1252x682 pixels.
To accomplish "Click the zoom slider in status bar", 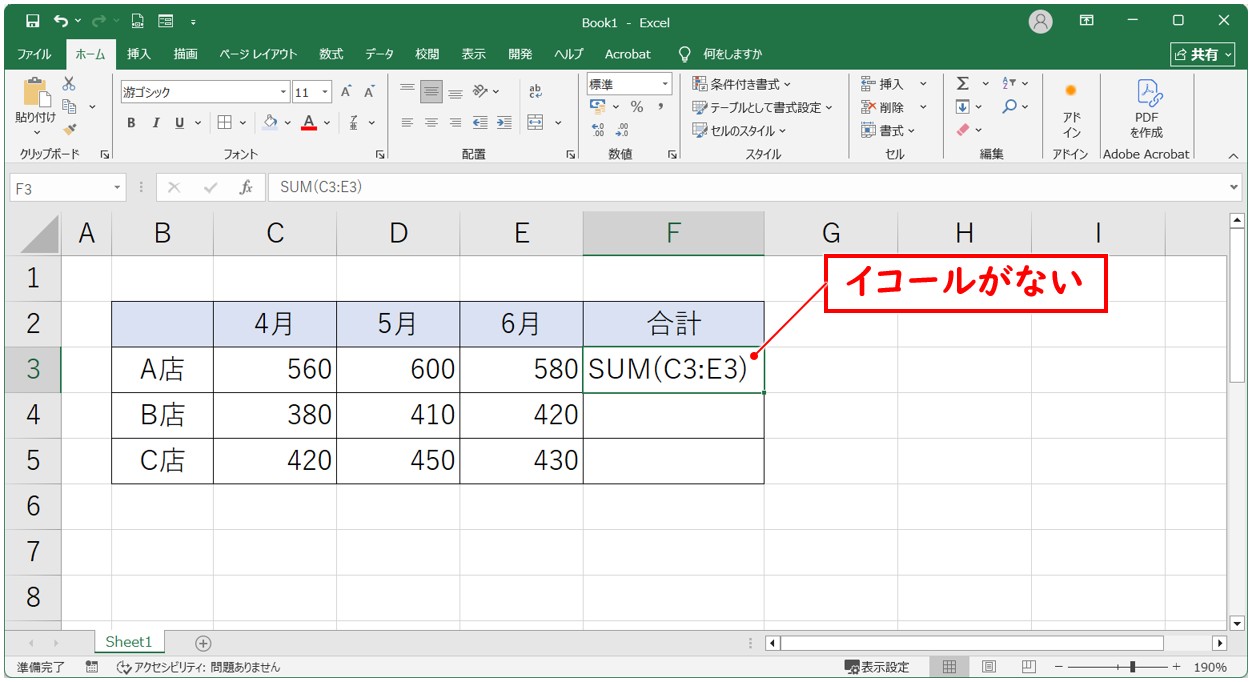I will point(1131,667).
